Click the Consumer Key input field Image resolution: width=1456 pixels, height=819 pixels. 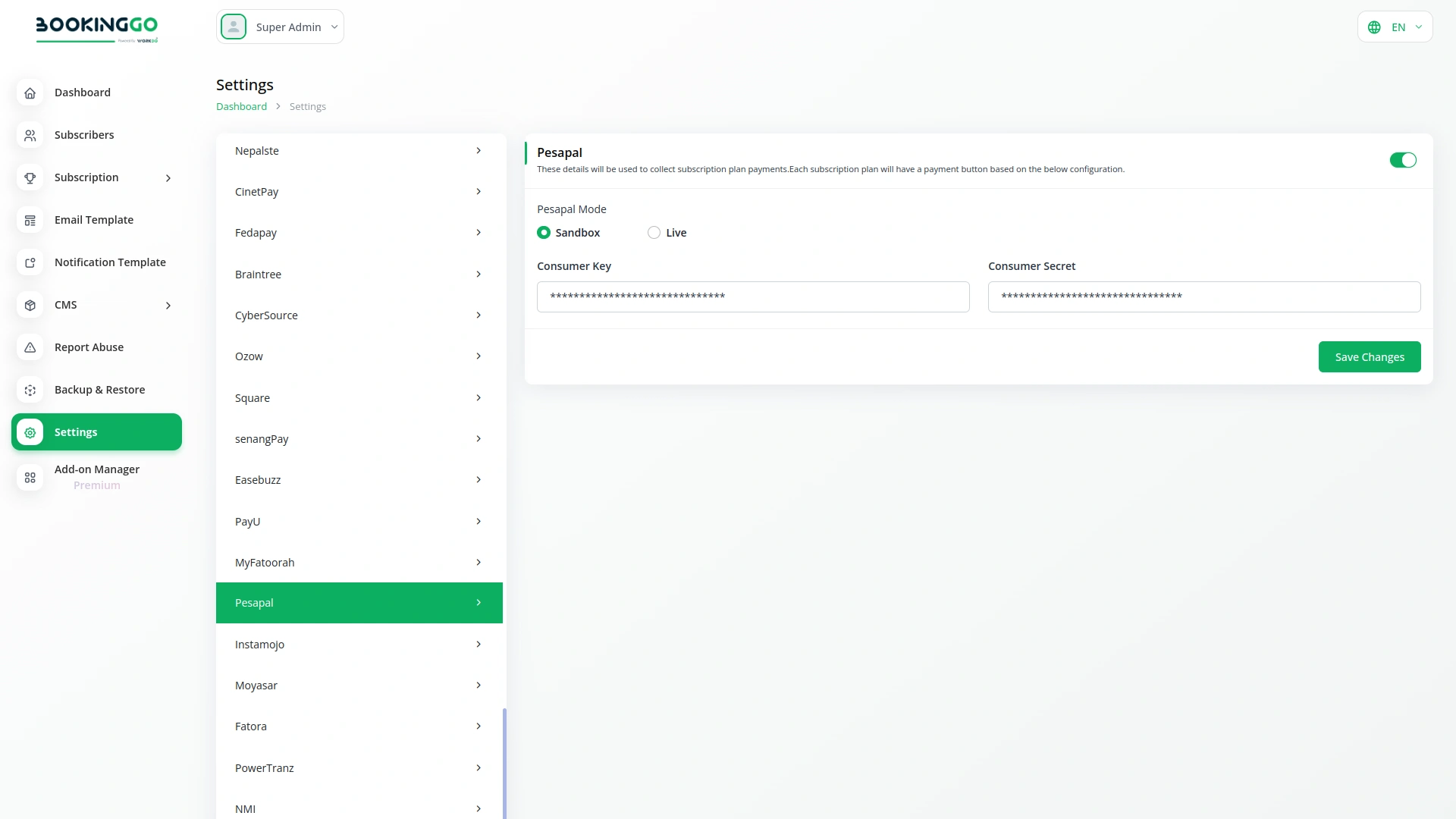tap(753, 297)
